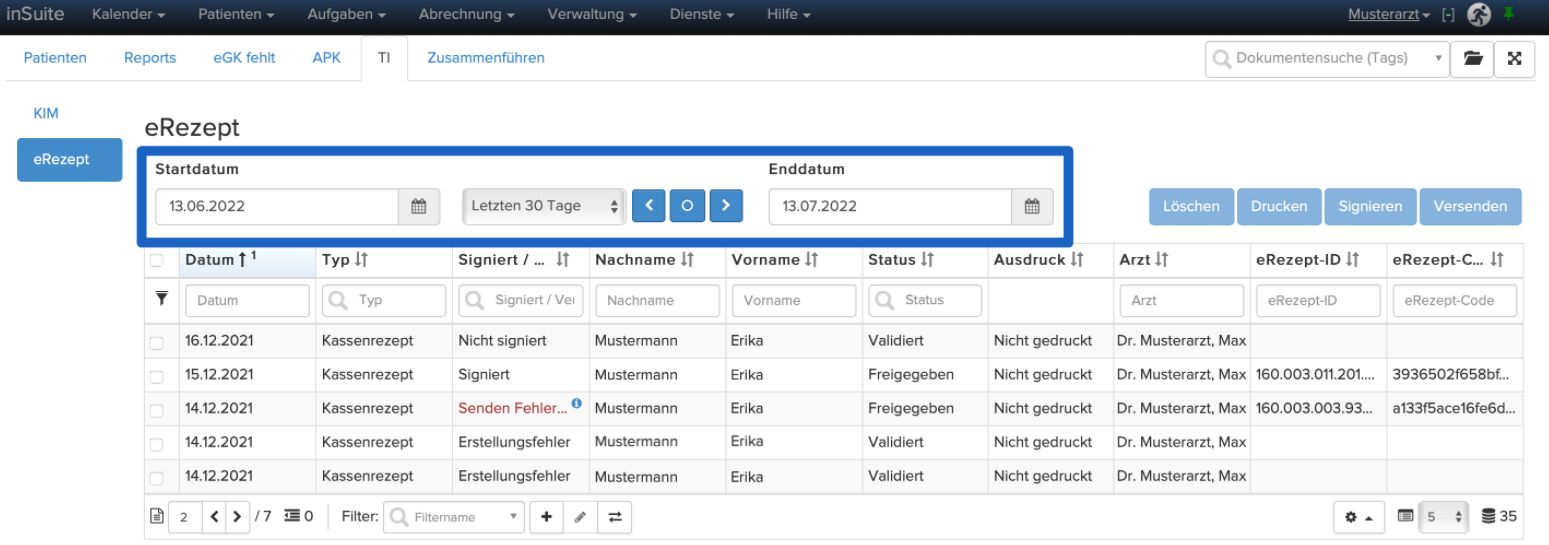
Task: Open the Aufgaben menu
Action: click(346, 15)
